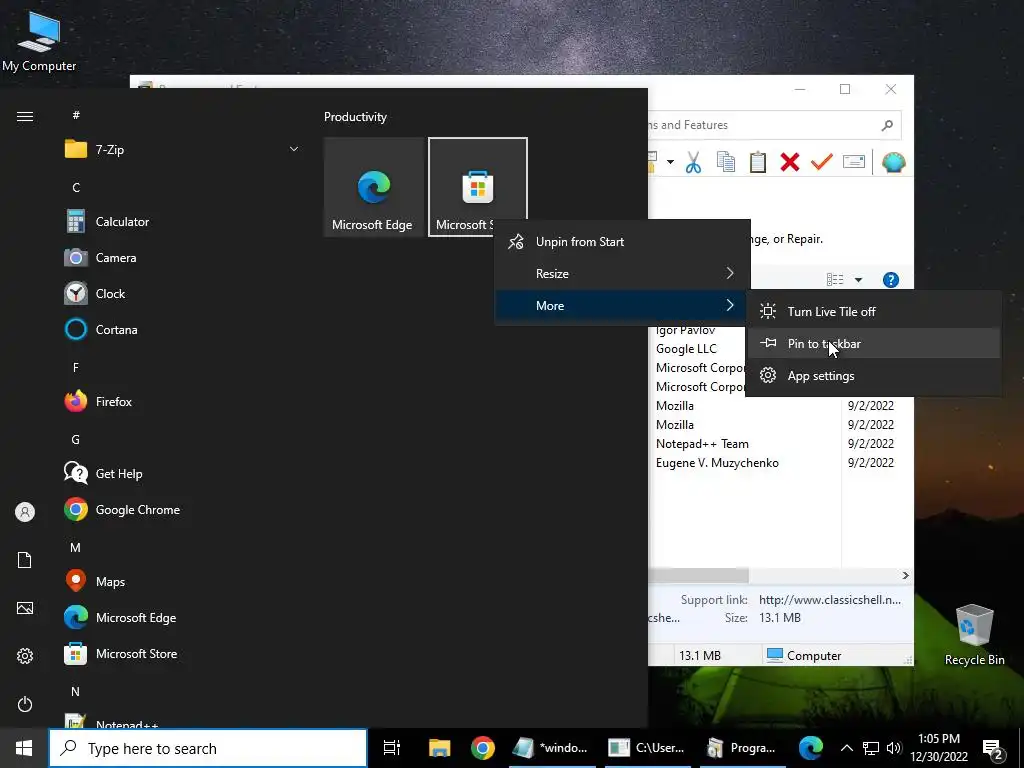Open Calculator from the Start app list
Screen dimensions: 1024x768
point(123,222)
